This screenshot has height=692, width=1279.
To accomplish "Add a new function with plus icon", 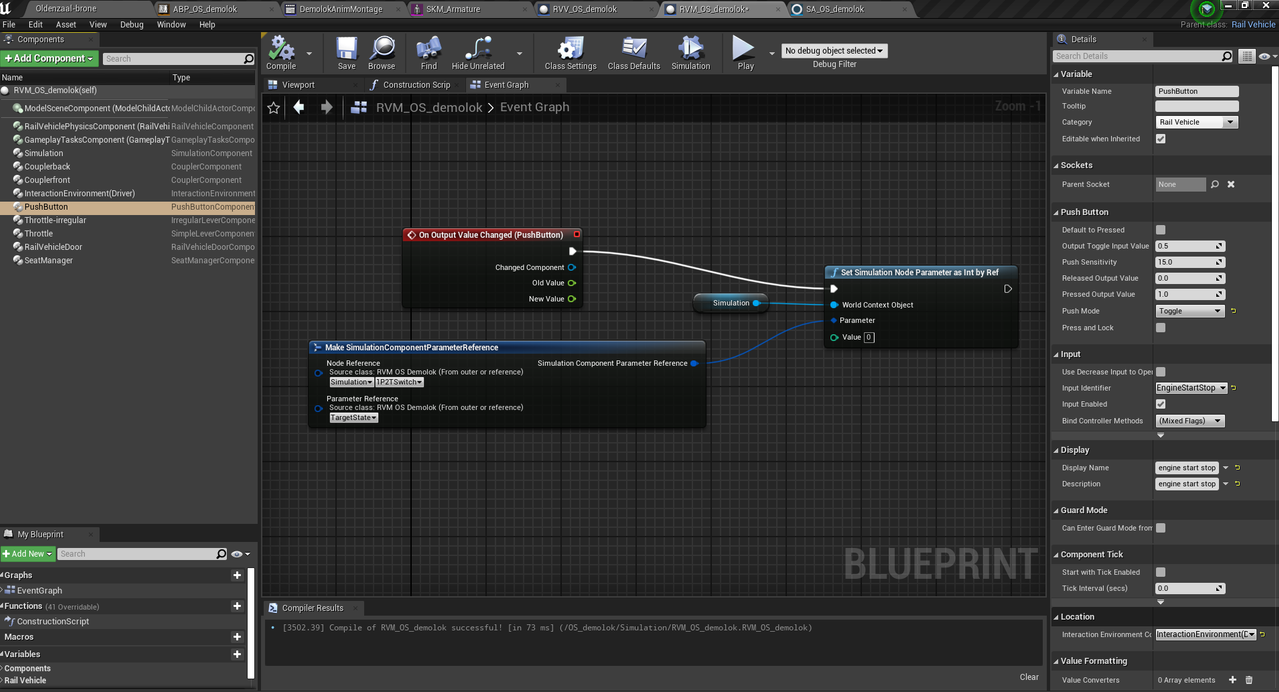I will click(x=237, y=606).
